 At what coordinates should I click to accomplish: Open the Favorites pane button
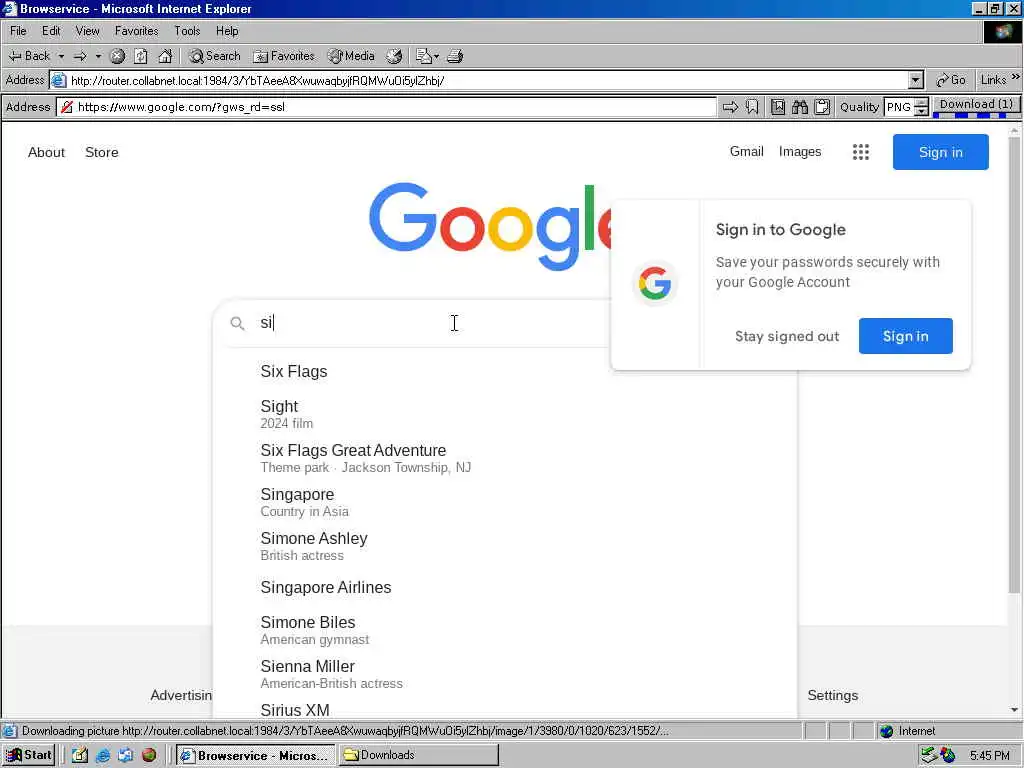284,56
